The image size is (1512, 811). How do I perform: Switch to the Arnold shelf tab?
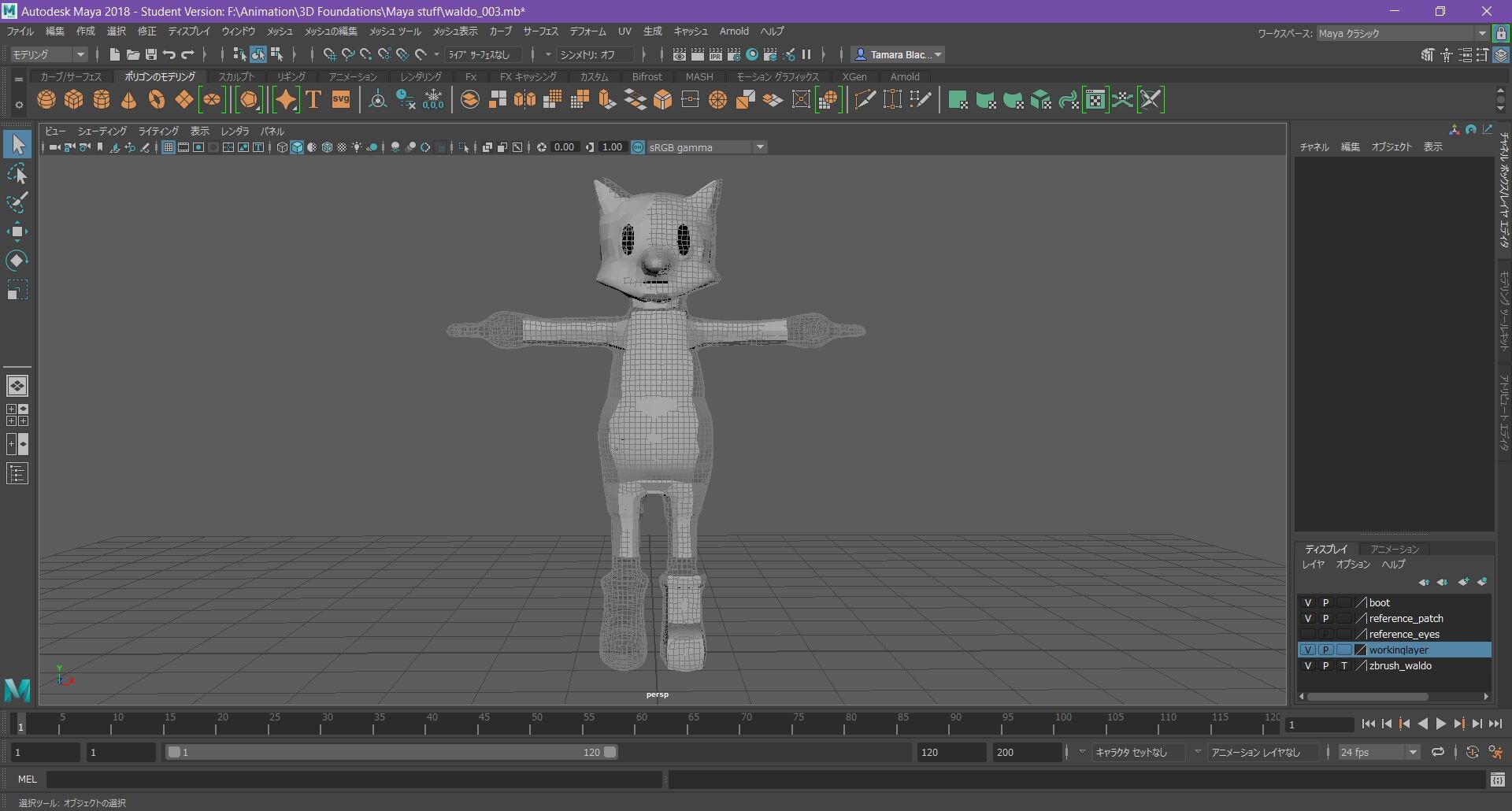coord(904,77)
